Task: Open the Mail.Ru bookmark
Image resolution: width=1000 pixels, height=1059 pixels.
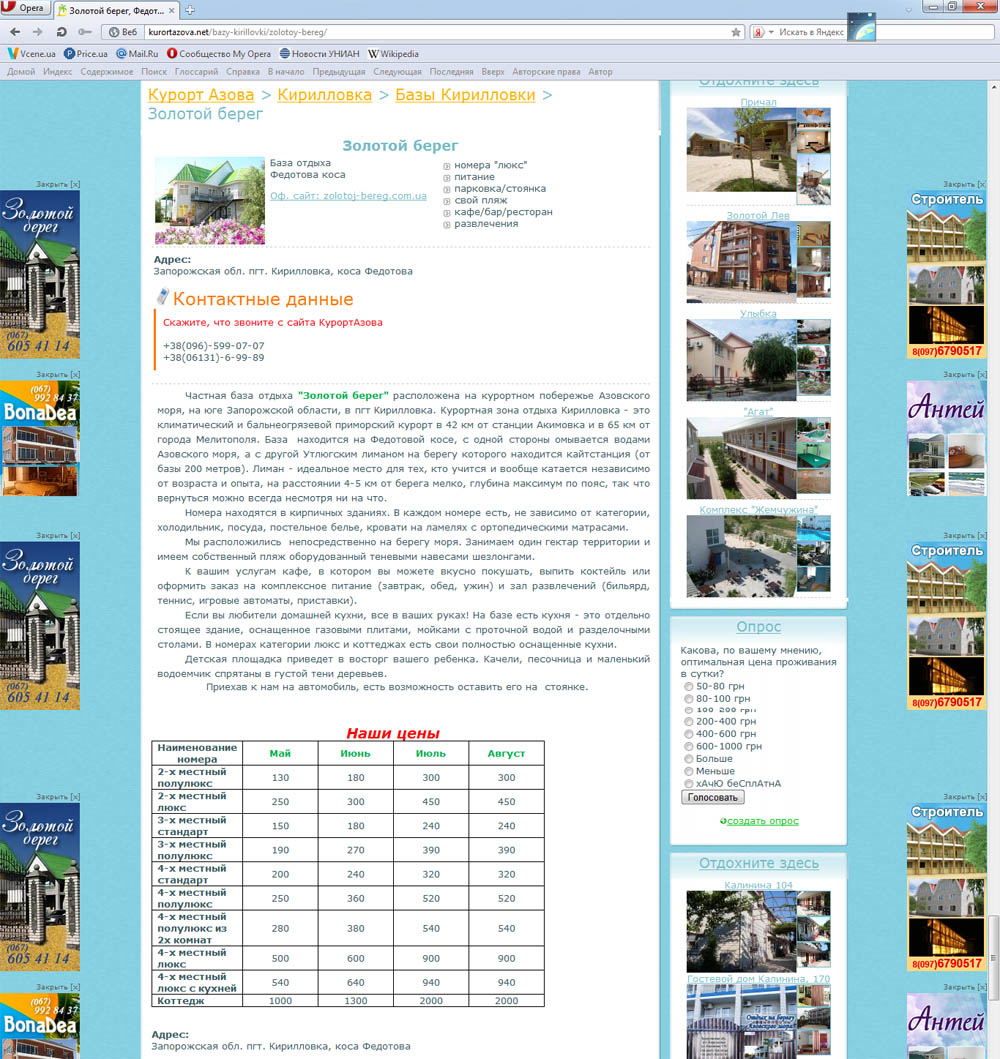Action: click(137, 54)
